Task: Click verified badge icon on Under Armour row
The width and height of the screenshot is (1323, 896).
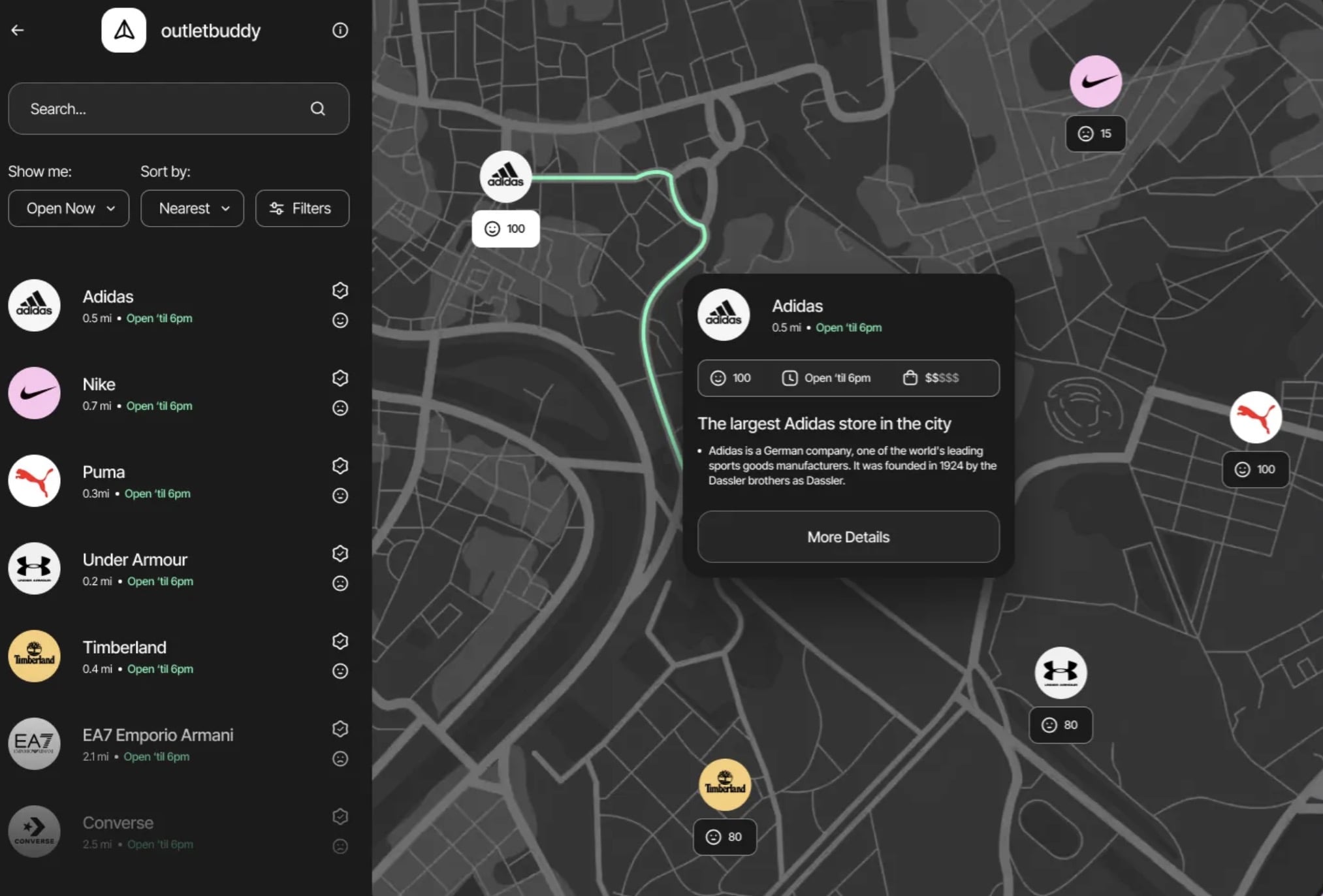Action: [340, 554]
